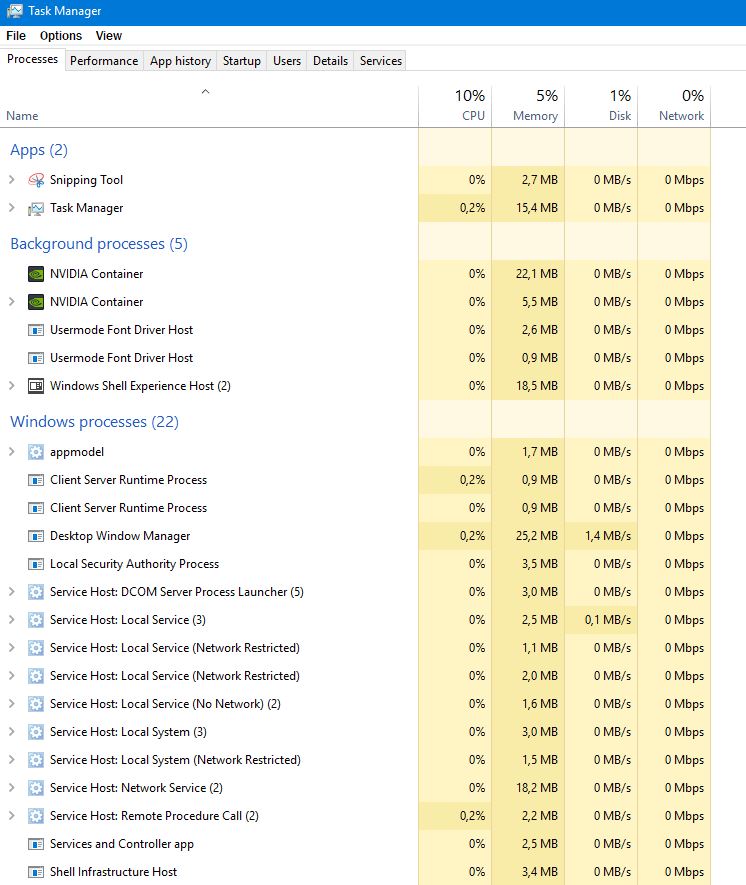This screenshot has width=746, height=885.
Task: Expand the Snipping Tool process entry
Action: (11, 180)
